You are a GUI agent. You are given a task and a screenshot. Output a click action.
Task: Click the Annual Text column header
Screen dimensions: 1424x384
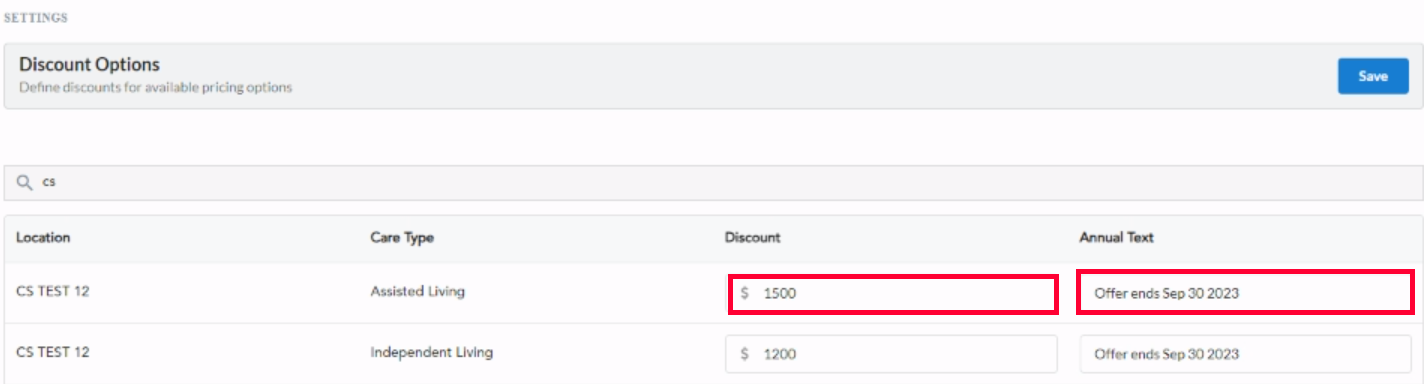click(1116, 237)
